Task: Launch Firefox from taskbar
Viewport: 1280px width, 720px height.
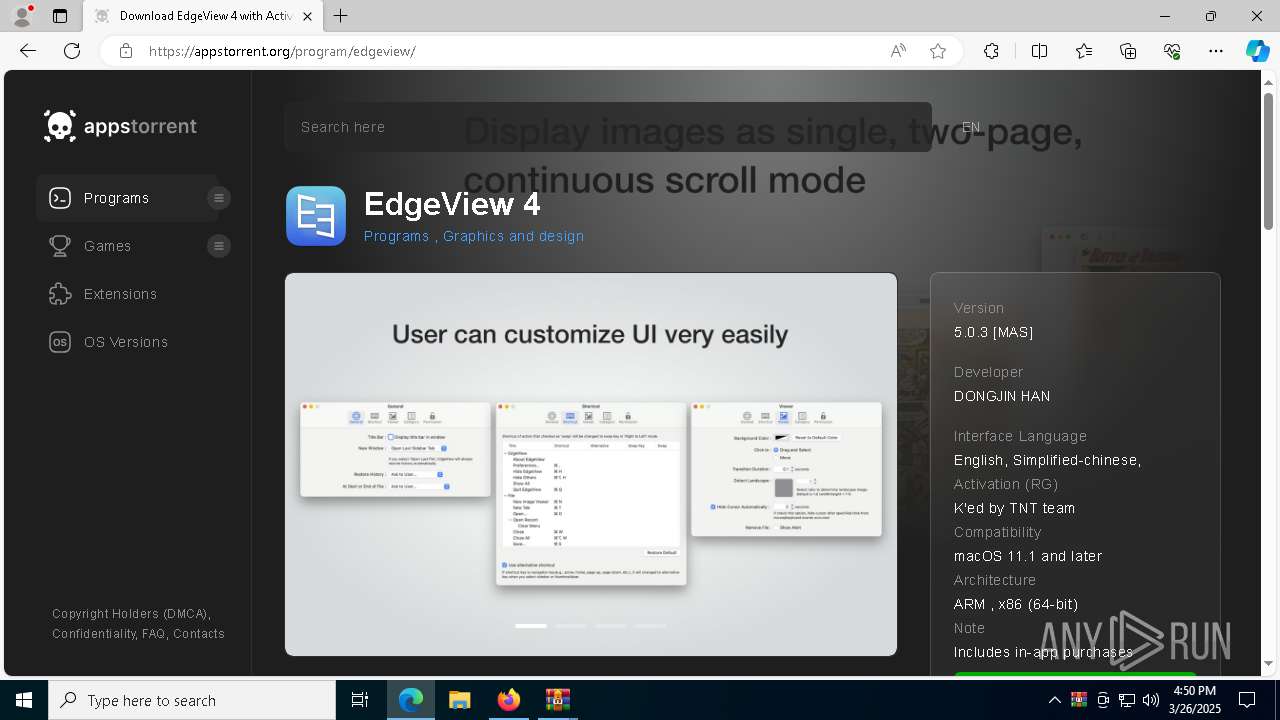Action: (509, 700)
